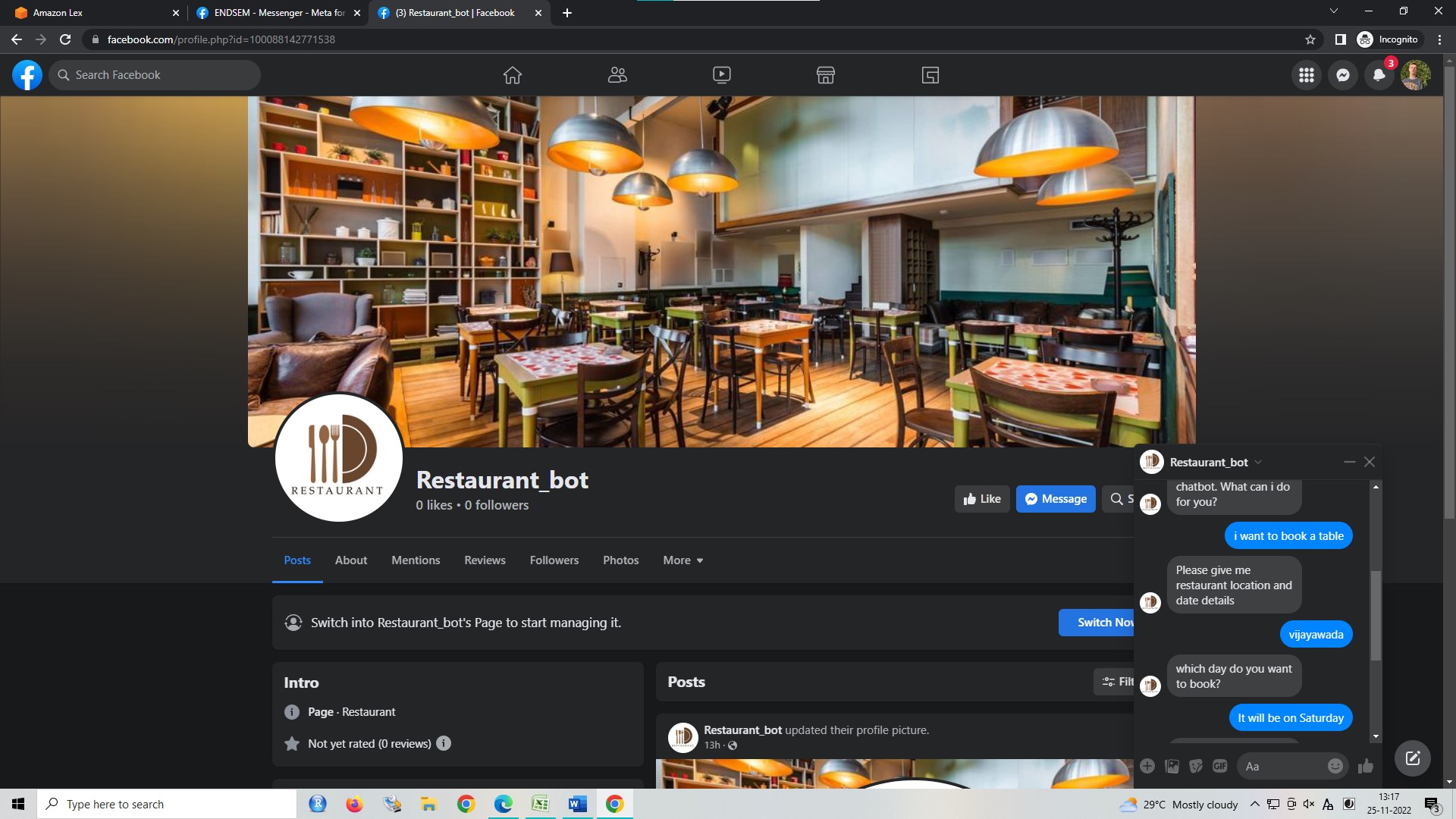Like the Restaurant_bot page
The width and height of the screenshot is (1456, 819).
(982, 499)
